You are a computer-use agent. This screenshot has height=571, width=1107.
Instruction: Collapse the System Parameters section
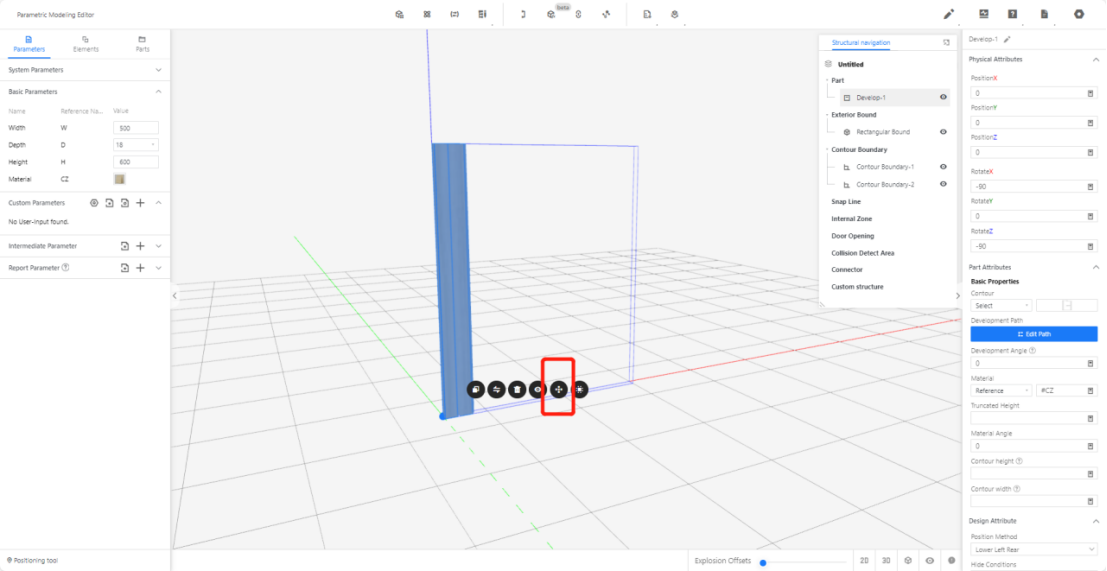(x=159, y=70)
